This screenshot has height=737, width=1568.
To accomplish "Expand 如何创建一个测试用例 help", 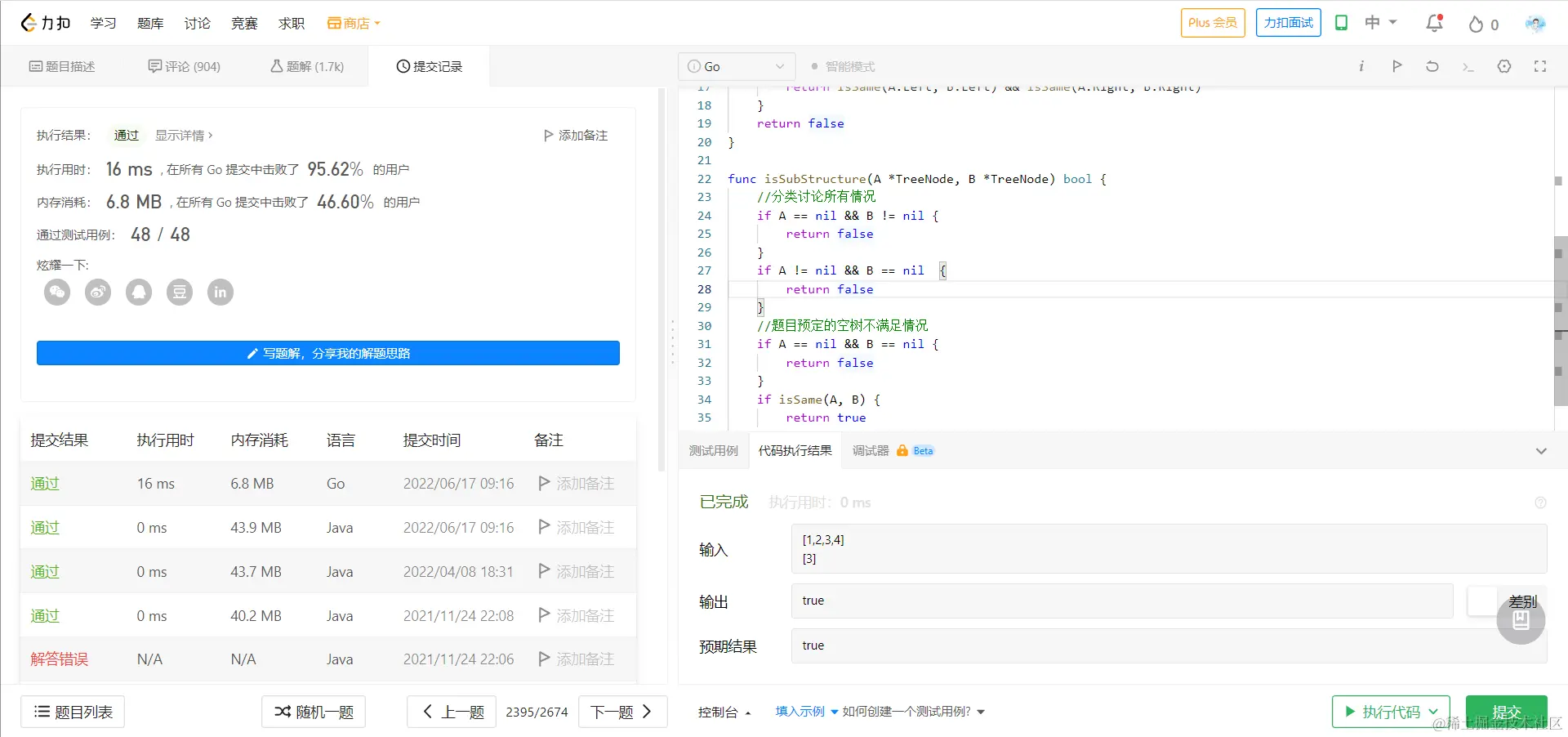I will coord(913,712).
